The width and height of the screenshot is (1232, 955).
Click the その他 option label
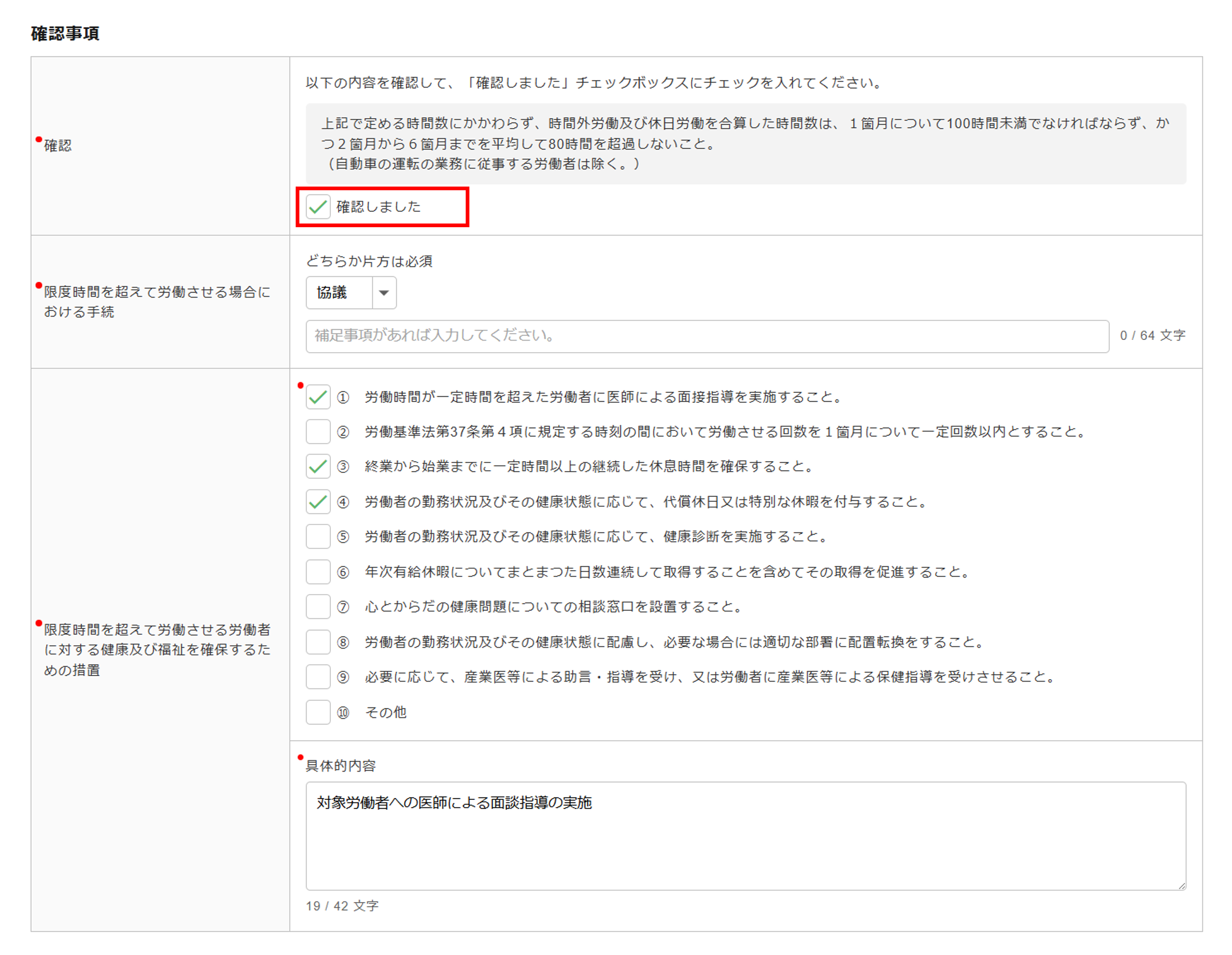pyautogui.click(x=386, y=712)
